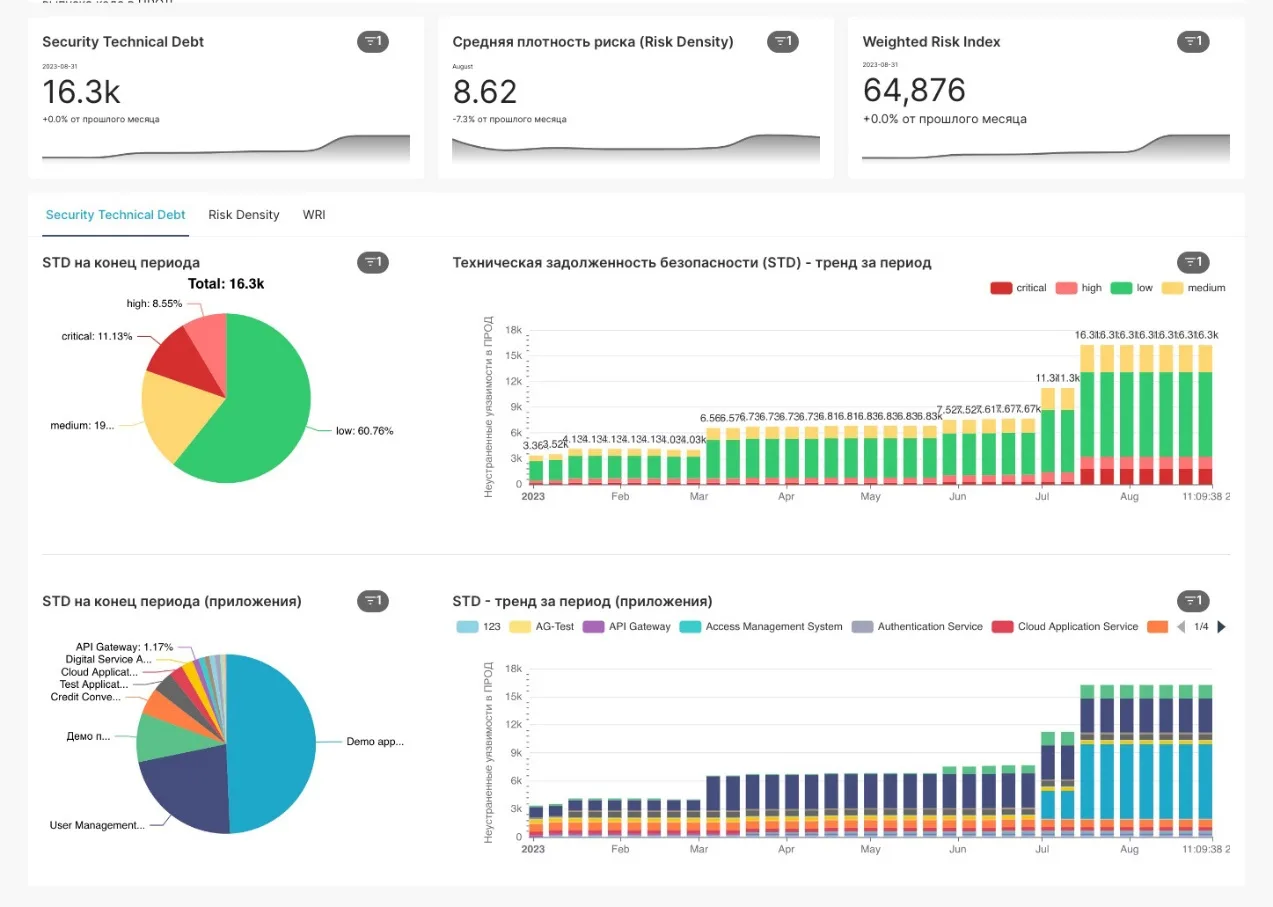Open filter badge on 'STD - тренд за период (приложения)'

(1193, 601)
